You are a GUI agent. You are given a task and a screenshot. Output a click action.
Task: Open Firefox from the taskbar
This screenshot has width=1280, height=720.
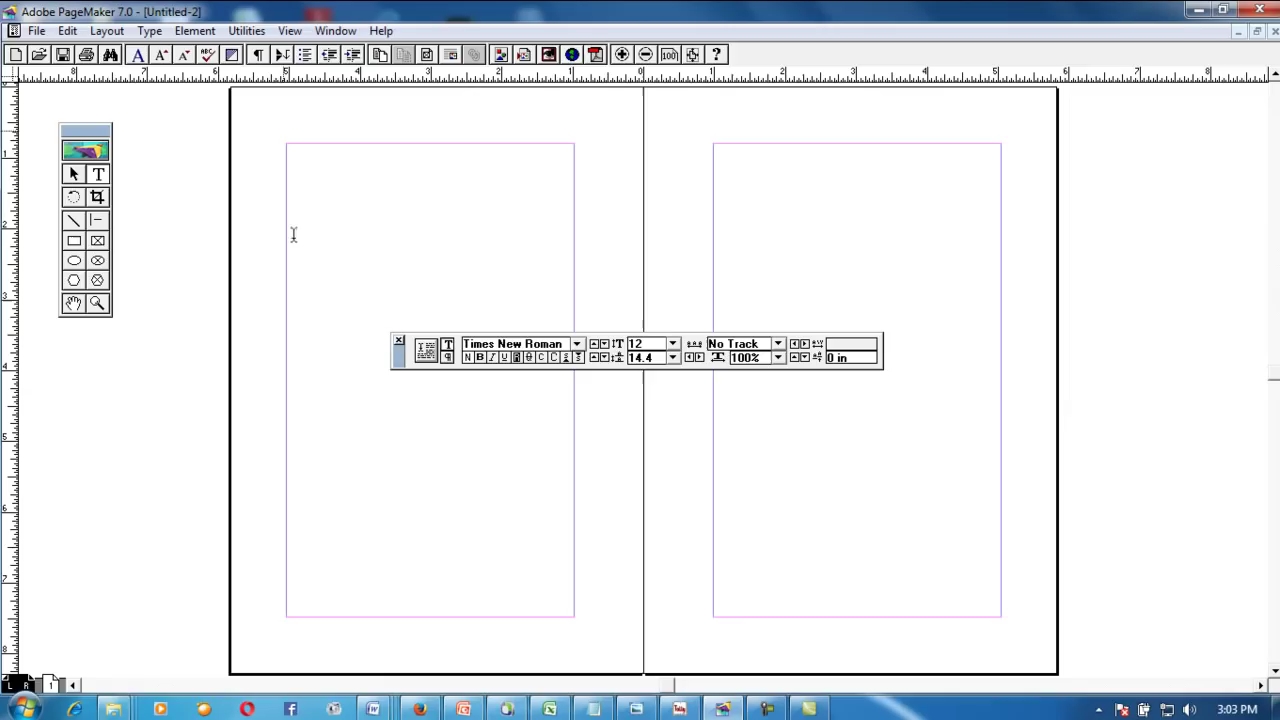tap(419, 709)
